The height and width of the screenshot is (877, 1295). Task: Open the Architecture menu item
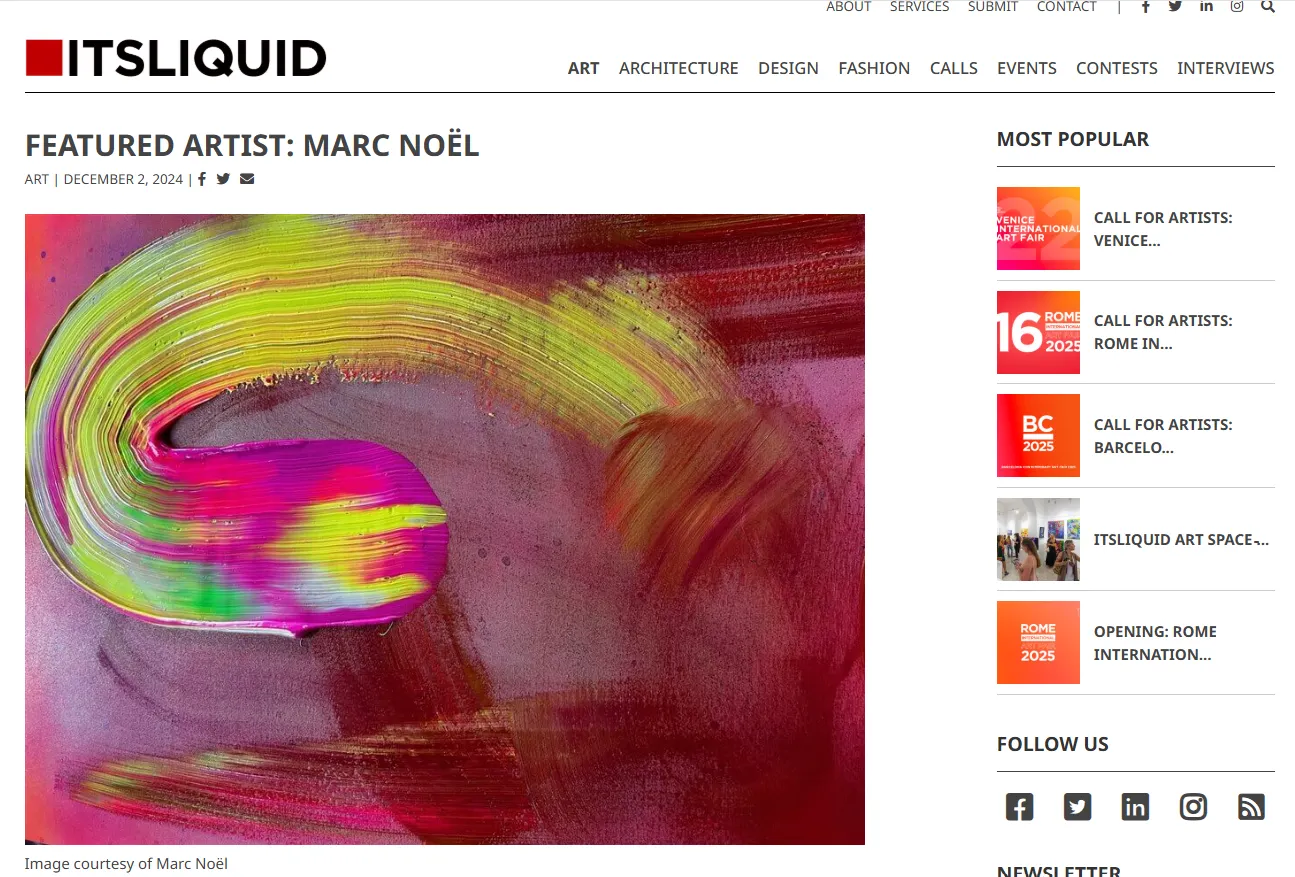point(678,68)
